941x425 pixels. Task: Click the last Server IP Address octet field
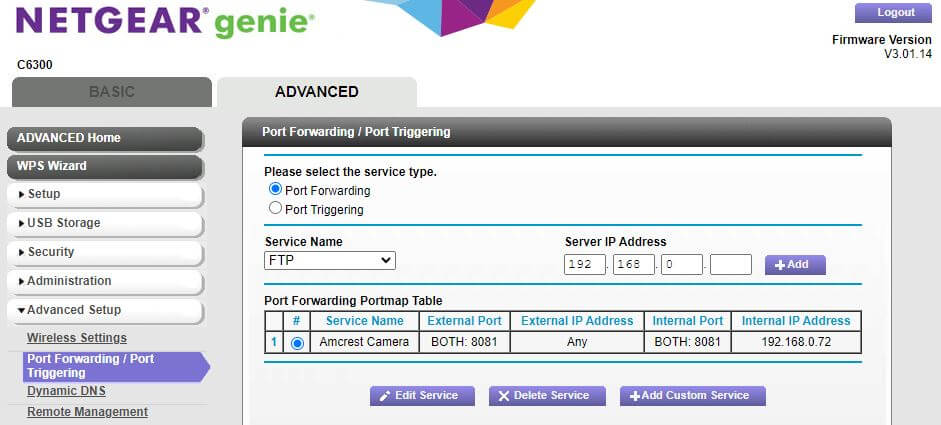pos(731,265)
